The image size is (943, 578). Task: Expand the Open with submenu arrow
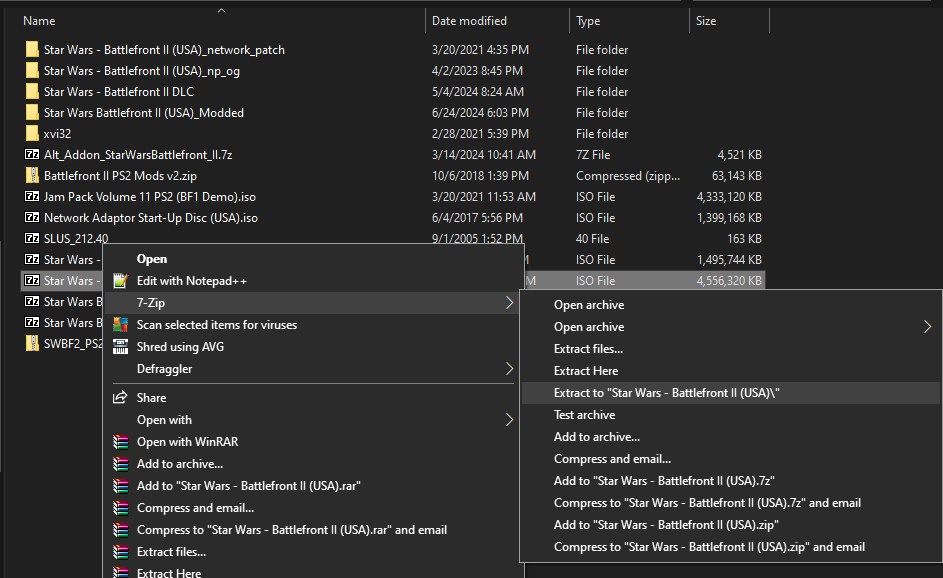pos(509,419)
